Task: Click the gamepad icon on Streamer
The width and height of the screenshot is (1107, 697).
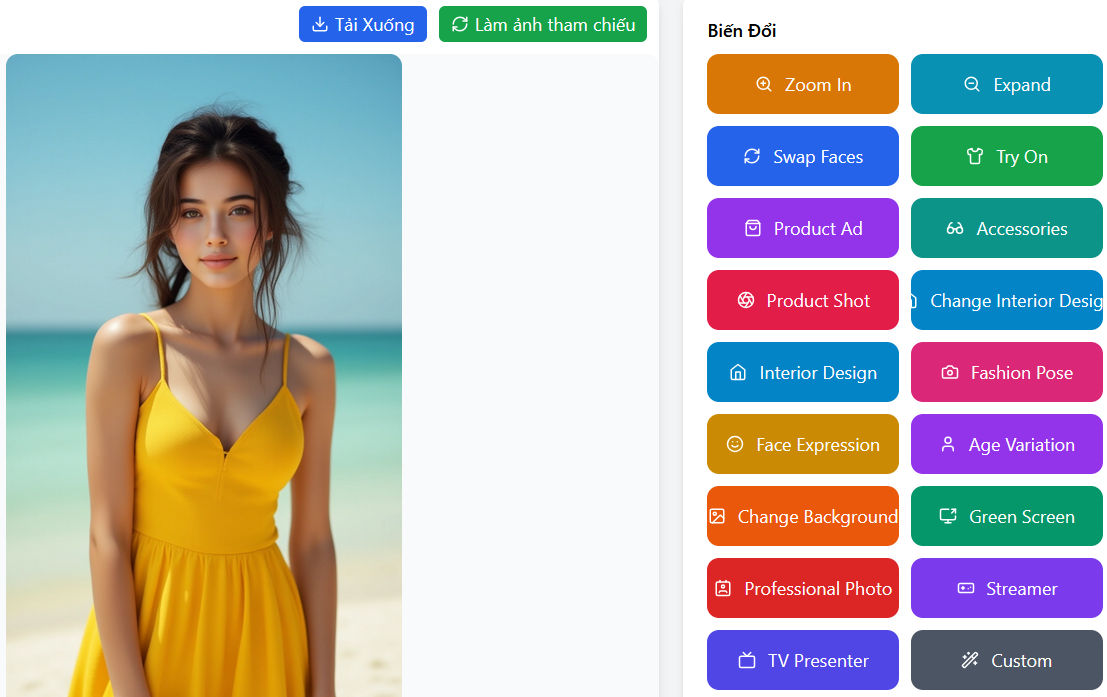Action: [x=966, y=588]
